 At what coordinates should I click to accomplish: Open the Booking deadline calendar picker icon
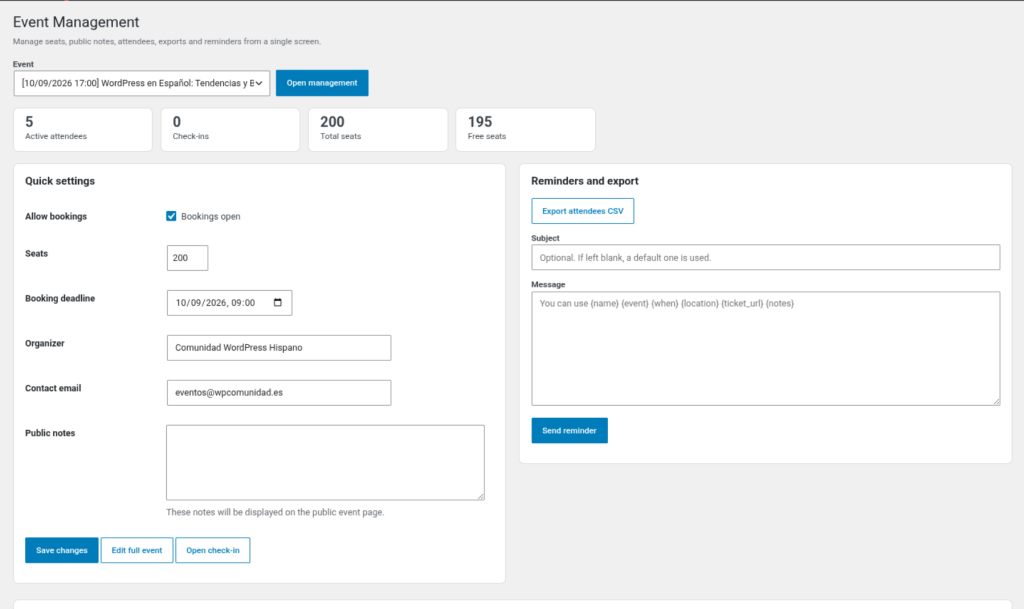pyautogui.click(x=278, y=303)
